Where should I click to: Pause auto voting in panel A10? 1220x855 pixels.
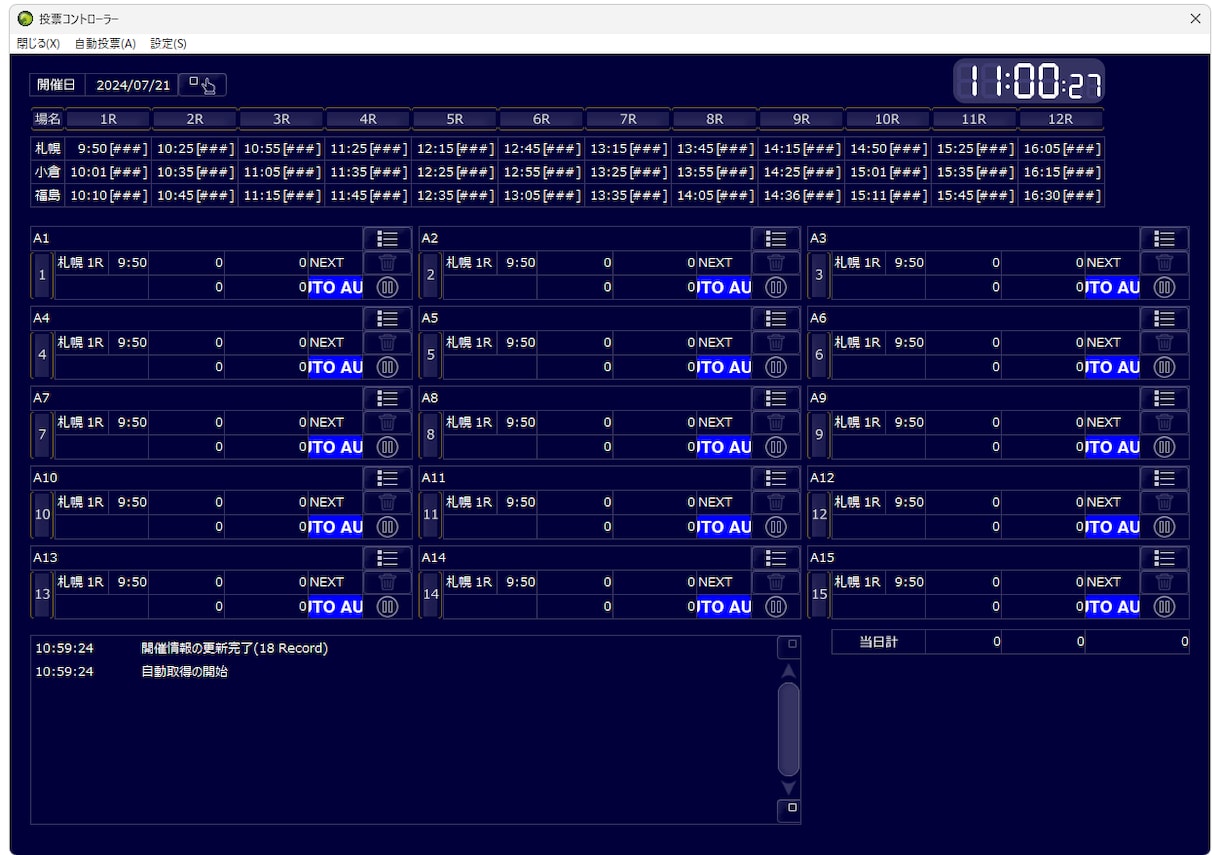387,527
